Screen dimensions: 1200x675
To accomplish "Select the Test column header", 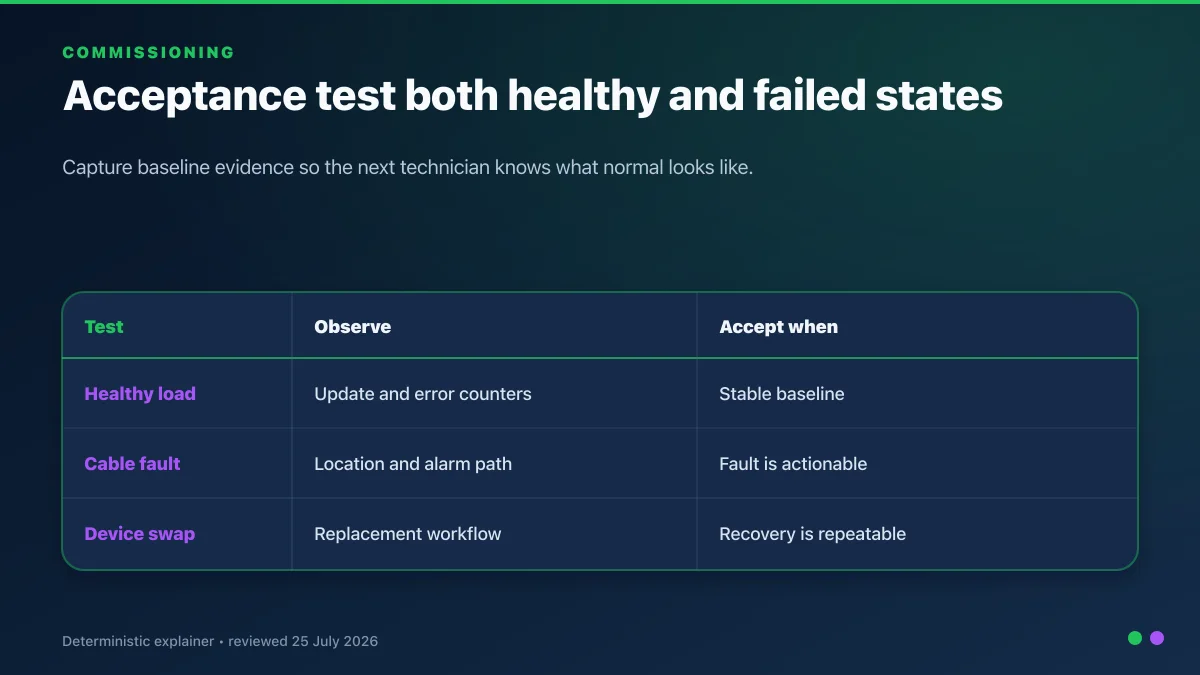I will 104,327.
